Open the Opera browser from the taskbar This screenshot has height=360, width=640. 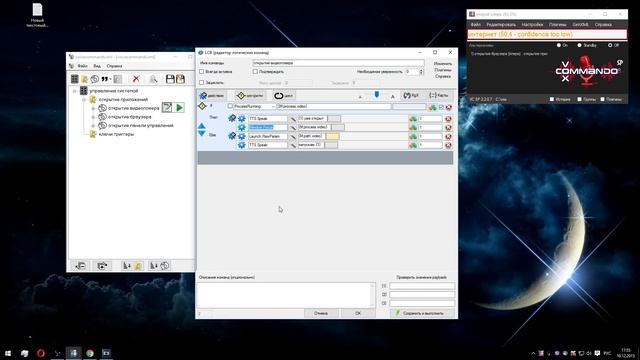[41, 353]
